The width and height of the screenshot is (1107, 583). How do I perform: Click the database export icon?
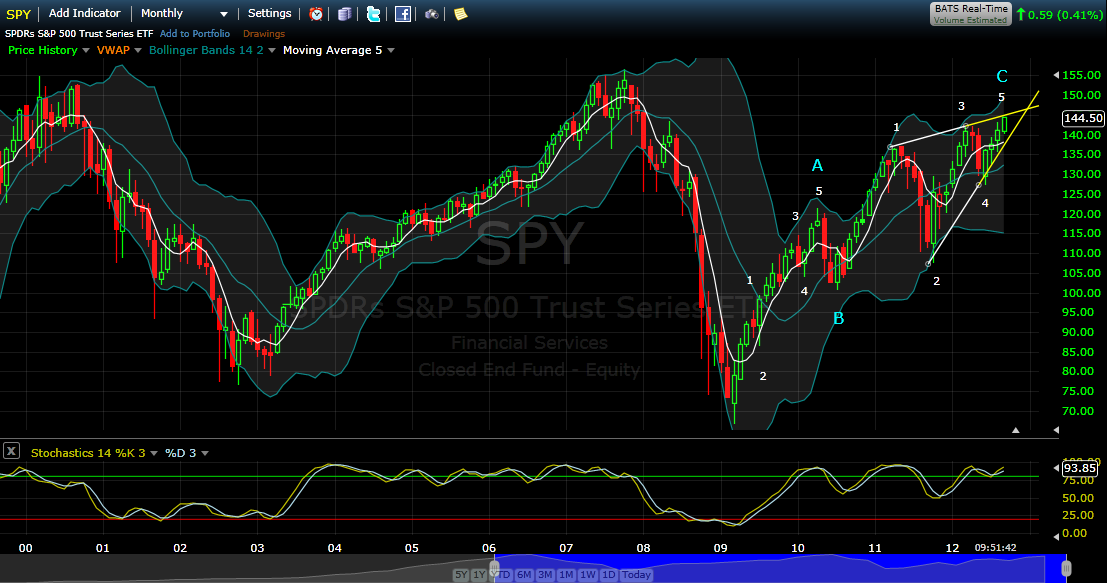pos(345,14)
